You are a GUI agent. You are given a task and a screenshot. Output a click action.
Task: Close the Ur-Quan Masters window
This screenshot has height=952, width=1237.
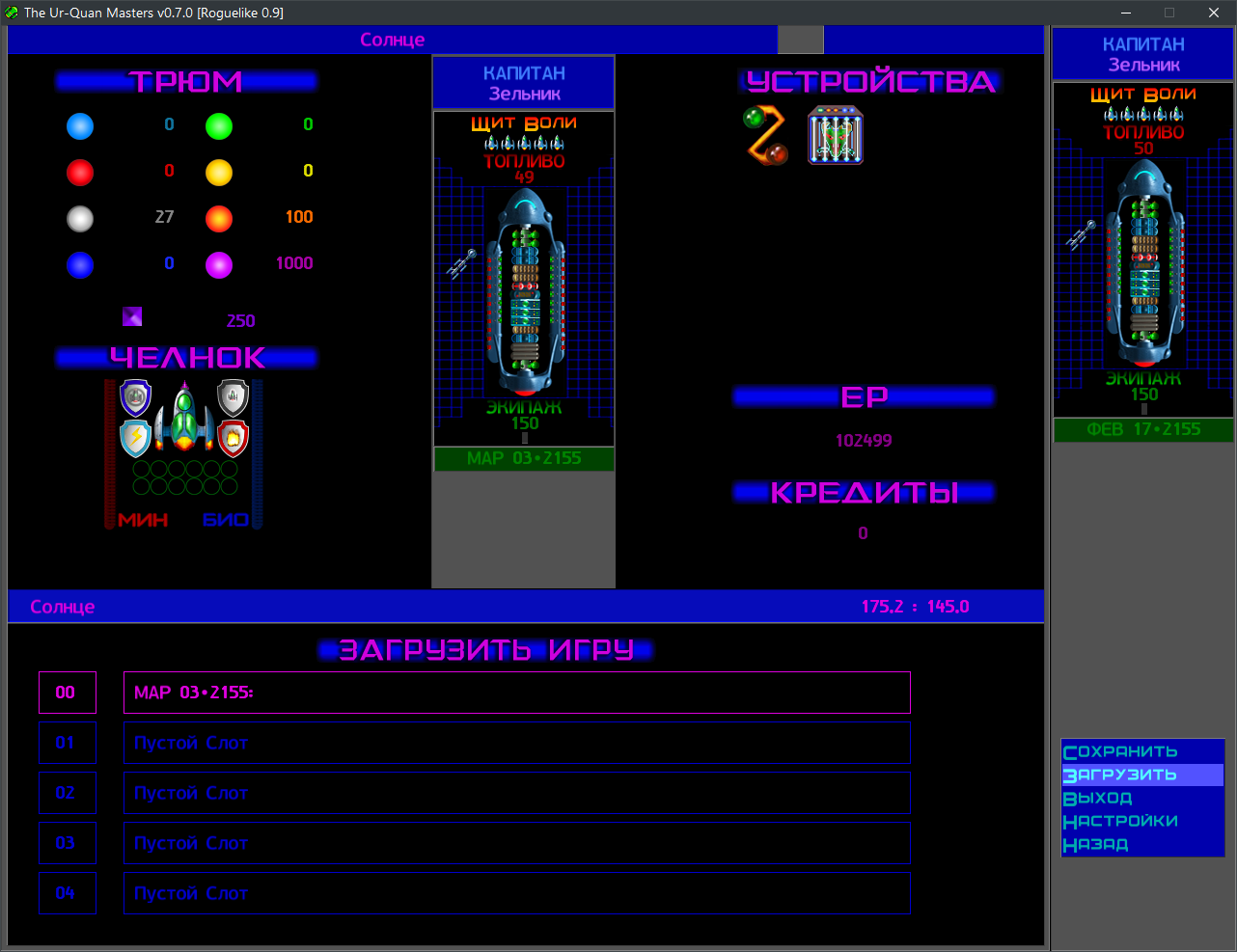tap(1214, 13)
